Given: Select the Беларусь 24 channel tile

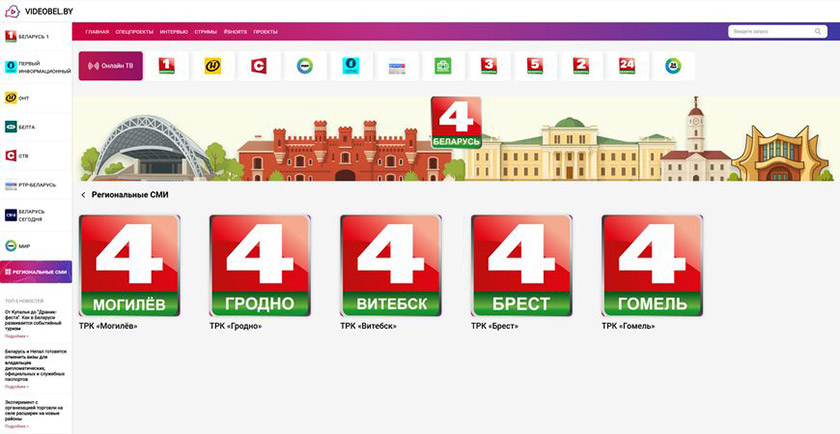Looking at the screenshot, I should 626,66.
